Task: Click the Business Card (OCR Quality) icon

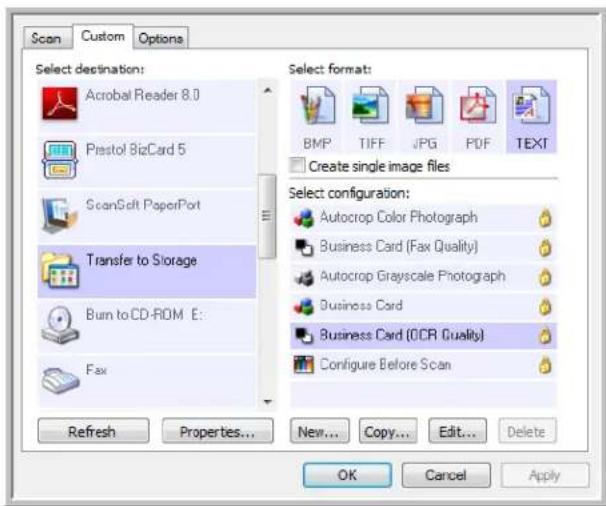Action: (304, 336)
